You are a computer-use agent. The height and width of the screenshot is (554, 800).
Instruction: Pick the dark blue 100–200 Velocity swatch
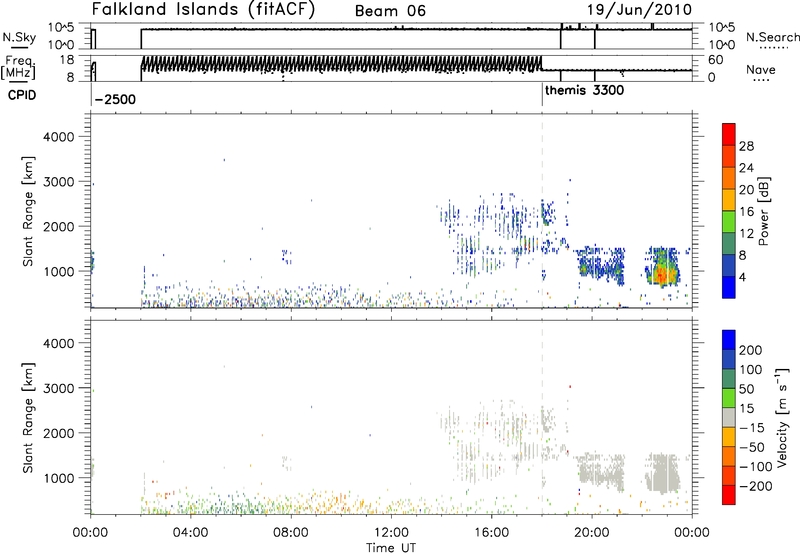[729, 359]
